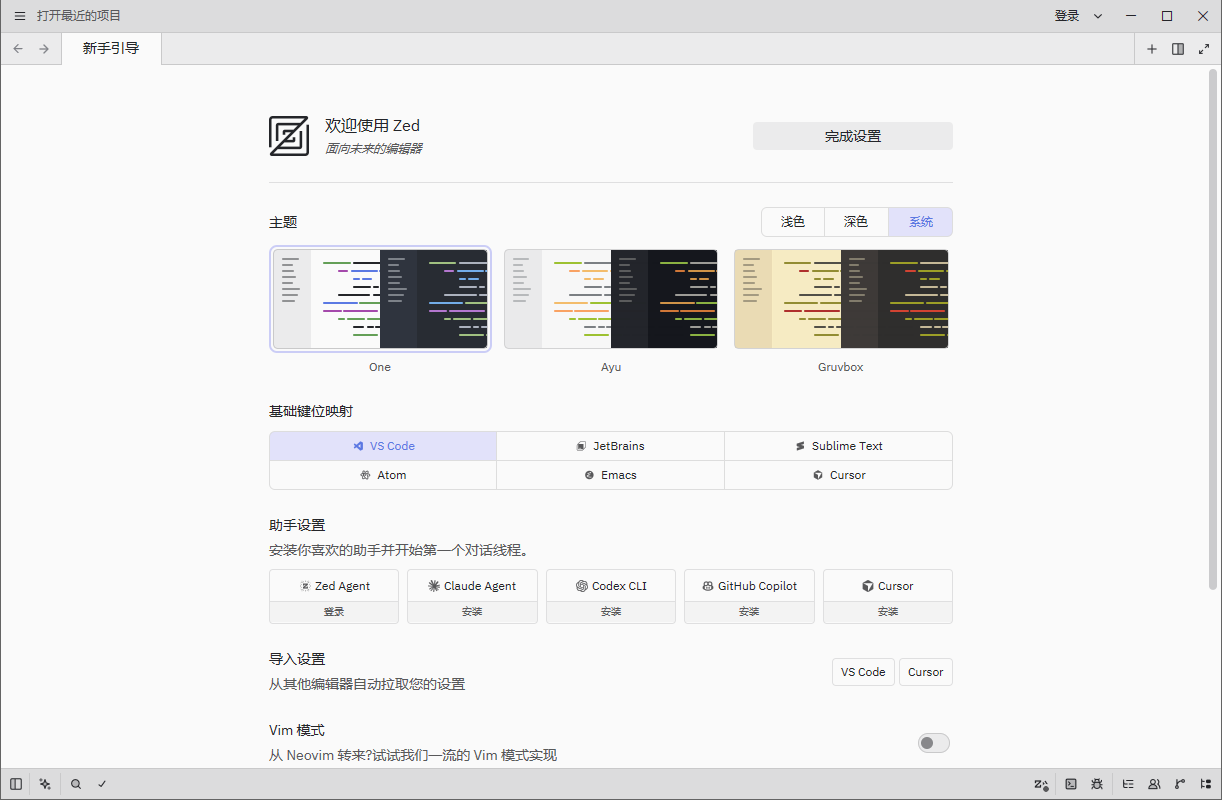Choose the Gruvbox theme preview
This screenshot has width=1222, height=800.
[x=841, y=299]
